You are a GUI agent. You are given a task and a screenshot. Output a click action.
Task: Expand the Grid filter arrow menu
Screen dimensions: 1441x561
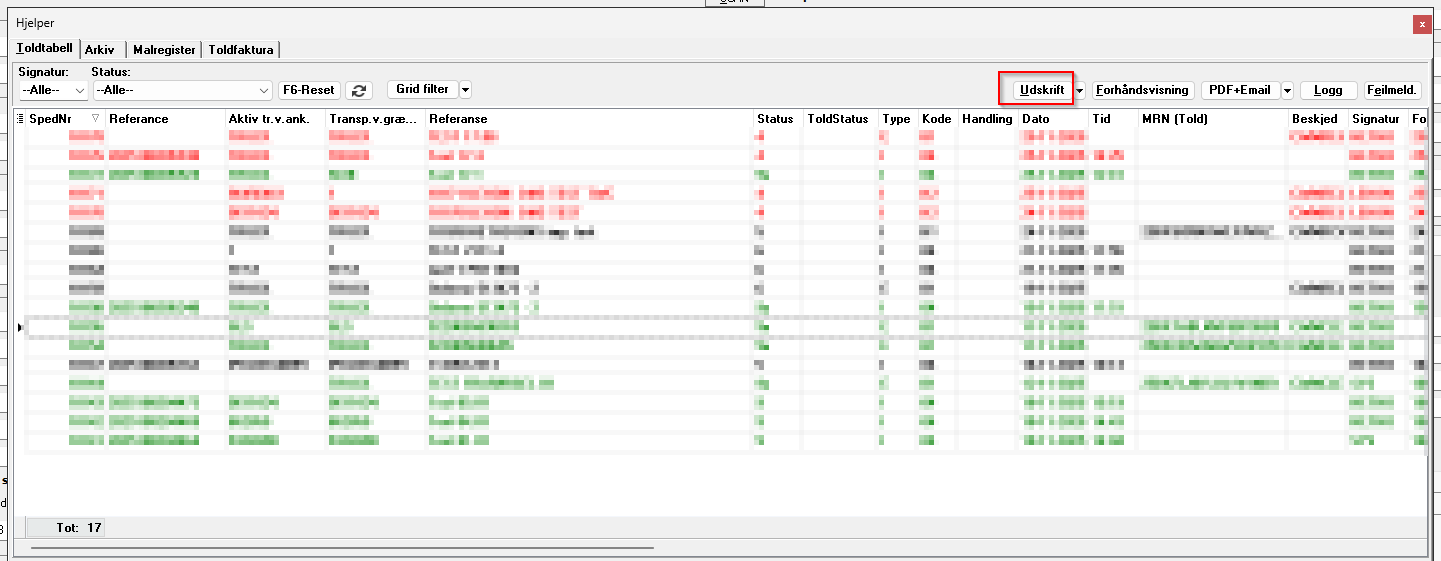[465, 90]
